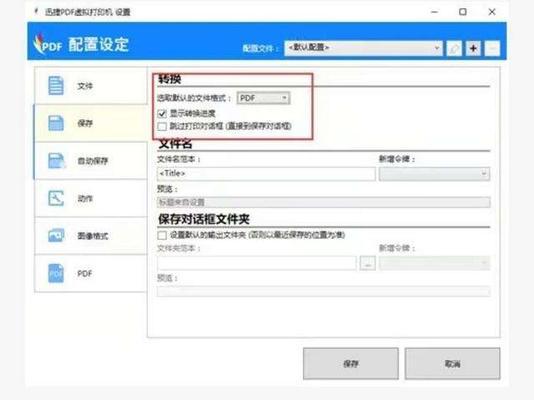534x400 pixels.
Task: Close the settings window
Action: pos(492,12)
